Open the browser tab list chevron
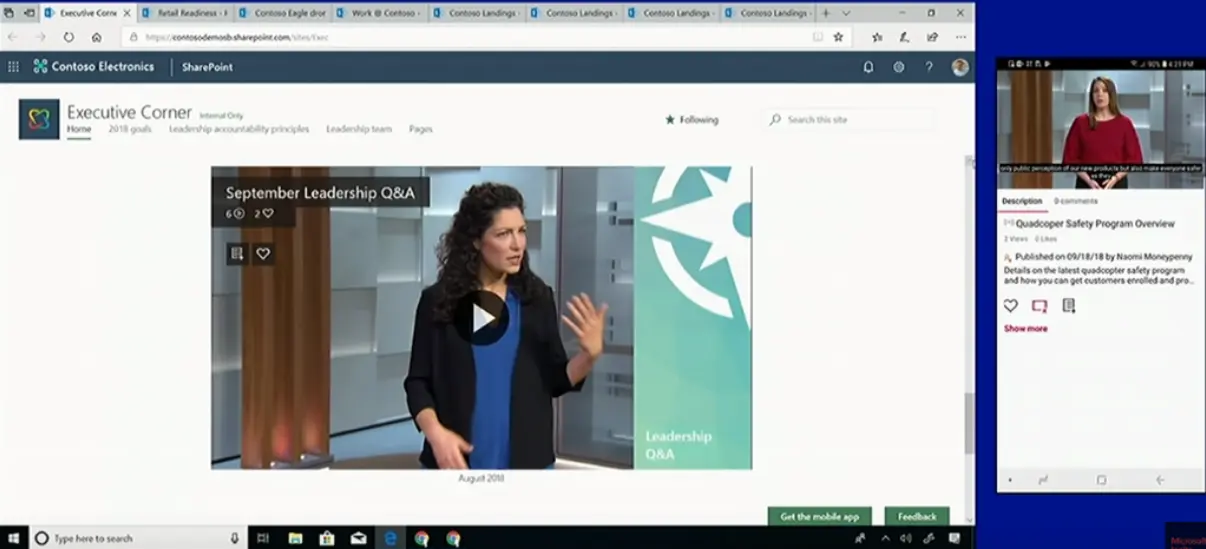This screenshot has height=549, width=1206. point(846,13)
